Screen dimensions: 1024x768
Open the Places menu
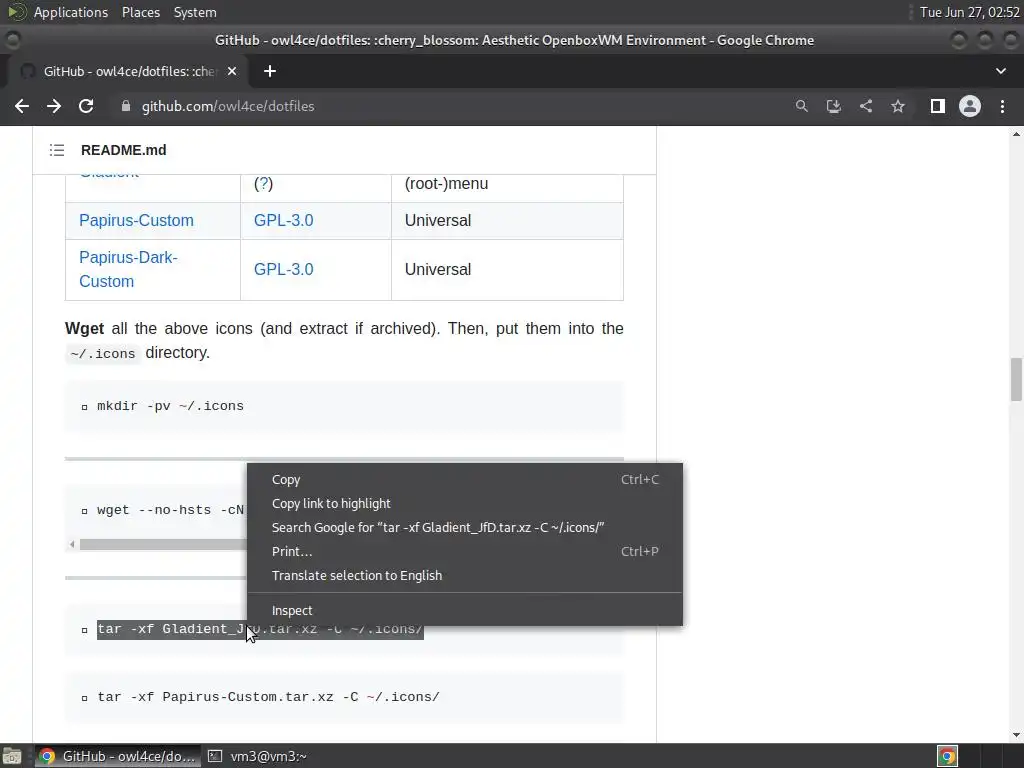[x=140, y=12]
